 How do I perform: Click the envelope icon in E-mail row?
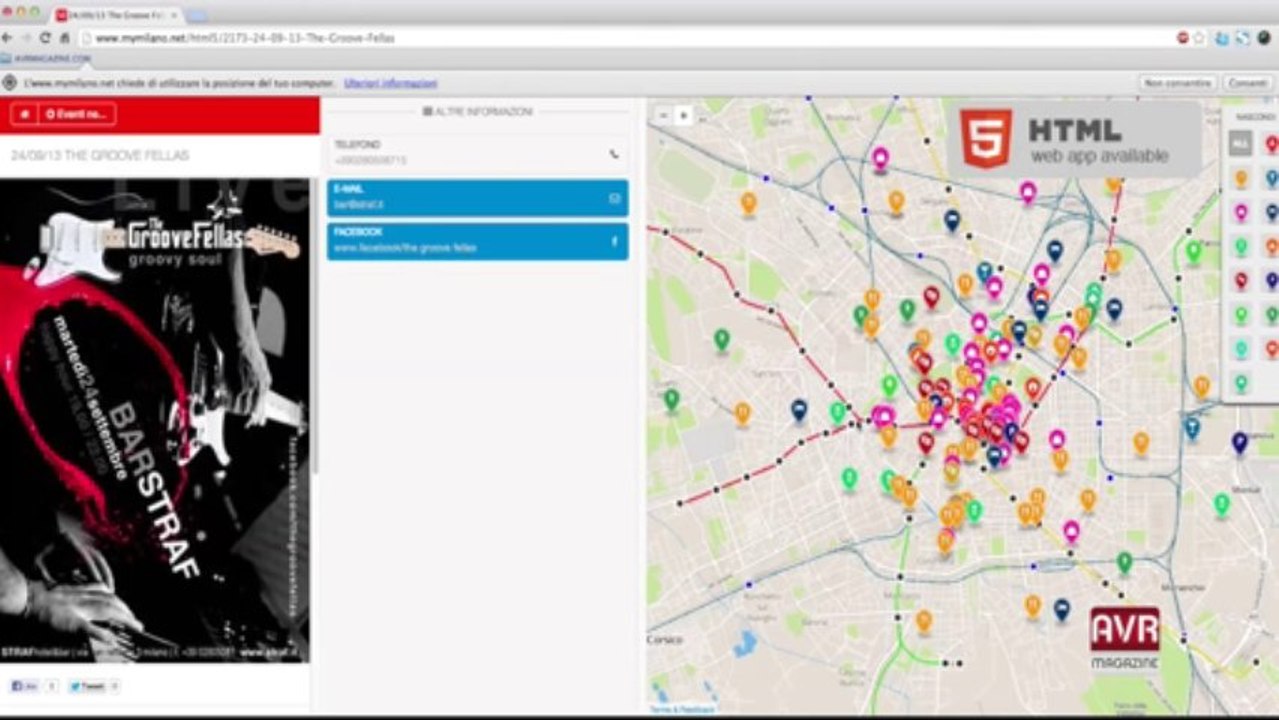click(614, 198)
